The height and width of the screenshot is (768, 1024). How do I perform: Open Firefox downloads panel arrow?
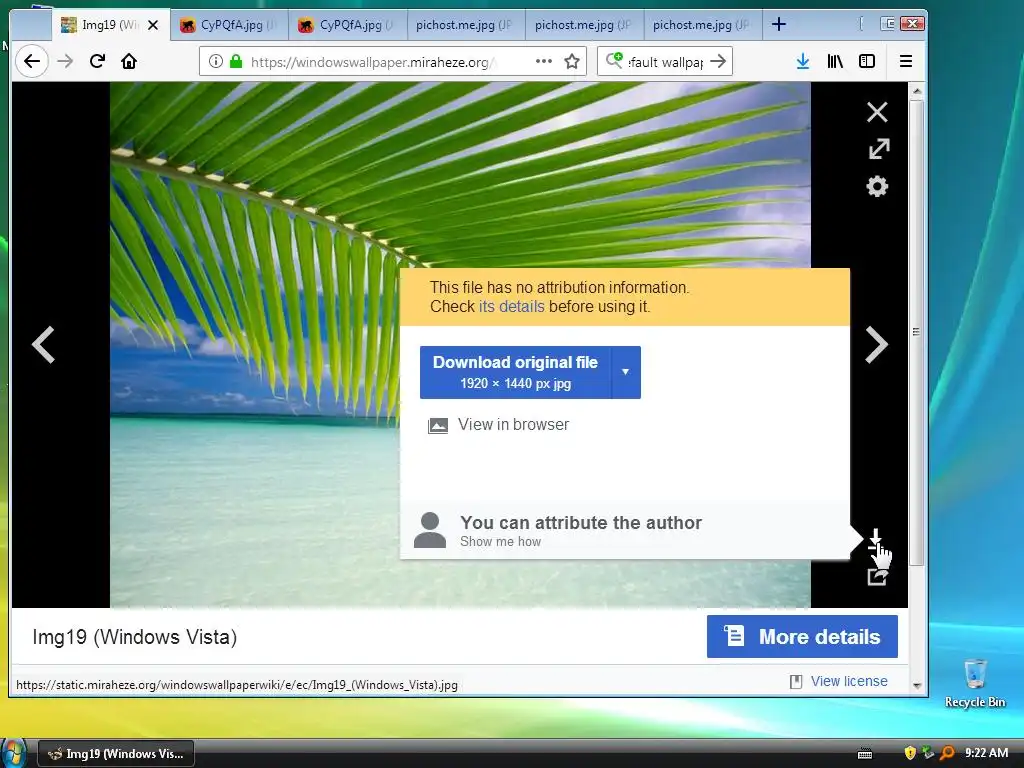click(x=803, y=61)
